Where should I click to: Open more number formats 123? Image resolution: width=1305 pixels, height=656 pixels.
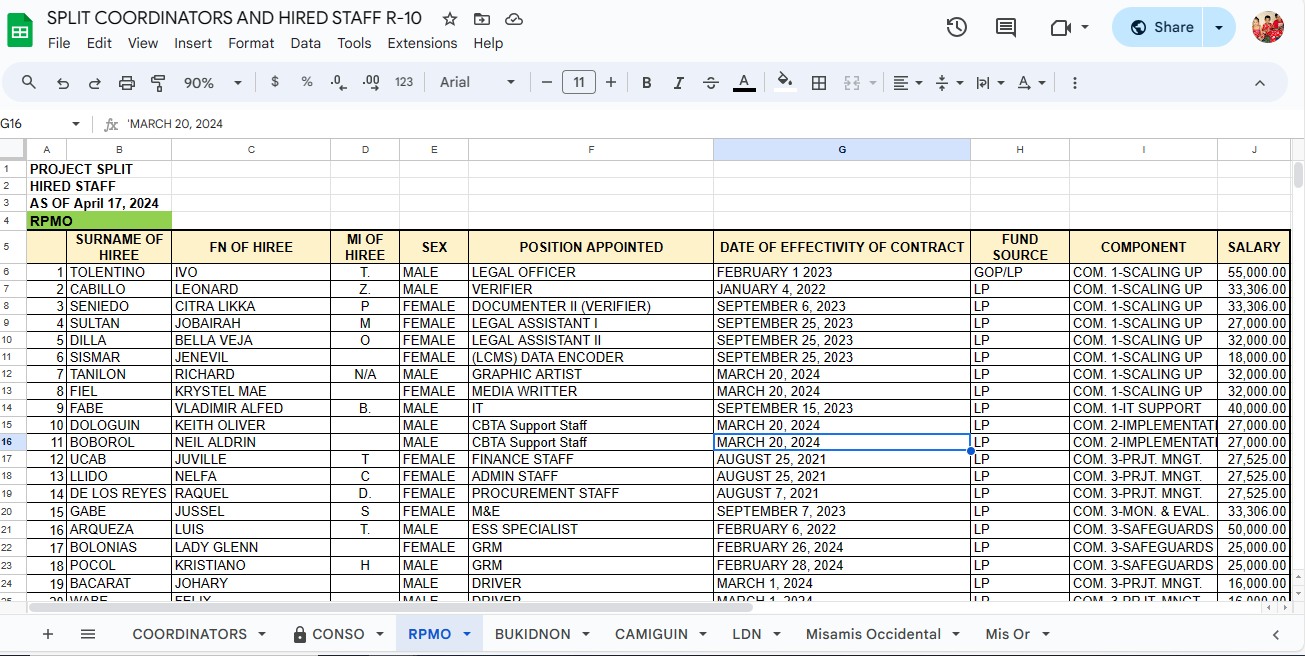[x=404, y=82]
